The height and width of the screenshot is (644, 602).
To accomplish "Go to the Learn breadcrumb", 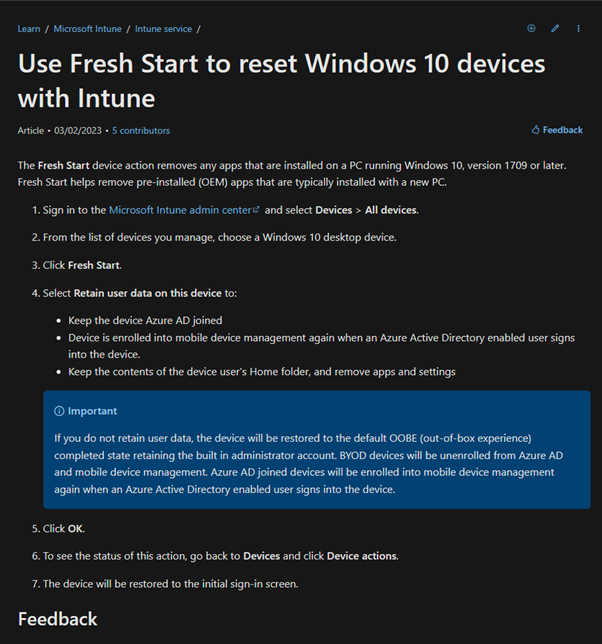I will [29, 29].
